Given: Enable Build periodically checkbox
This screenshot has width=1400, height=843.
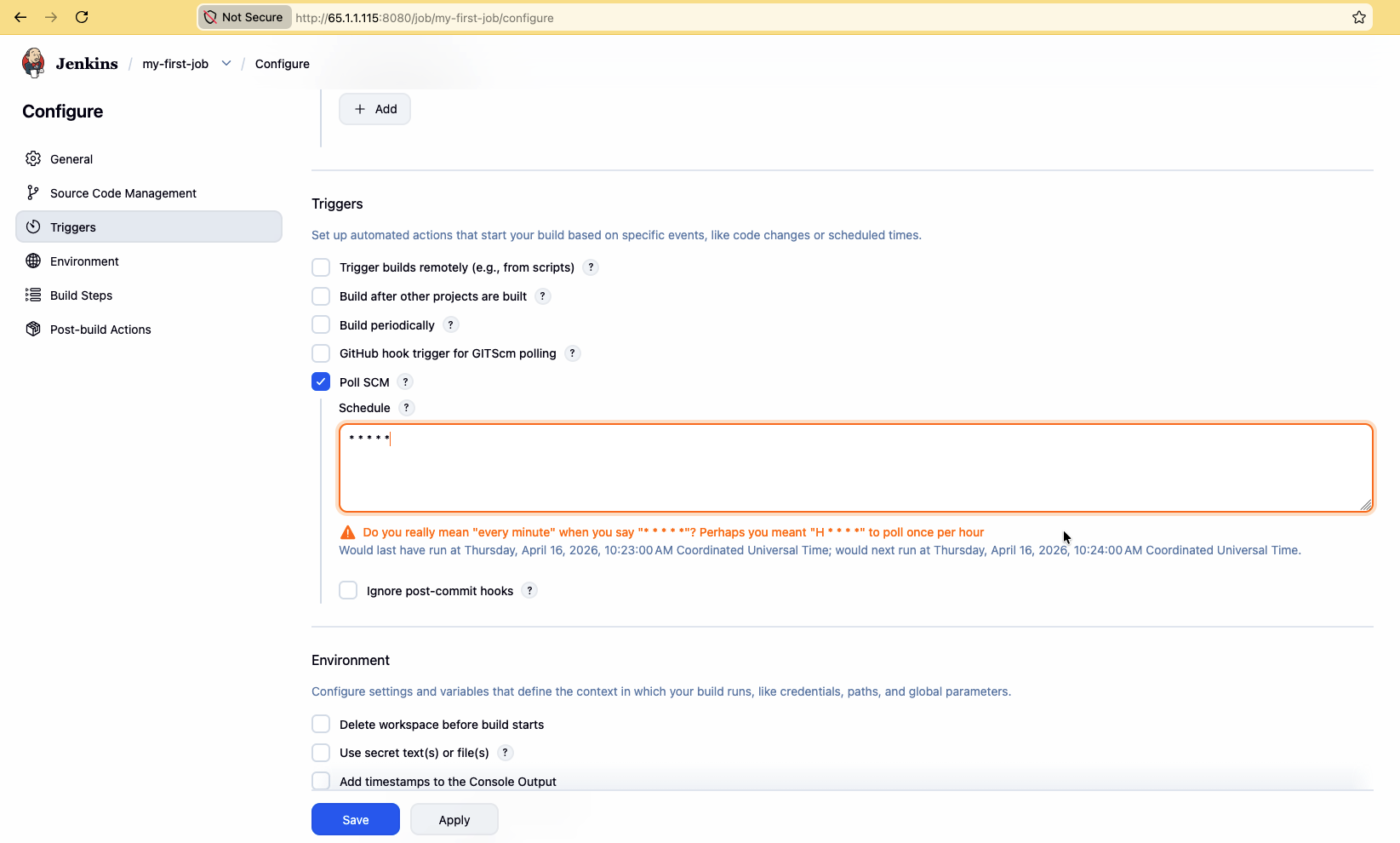Looking at the screenshot, I should (321, 324).
